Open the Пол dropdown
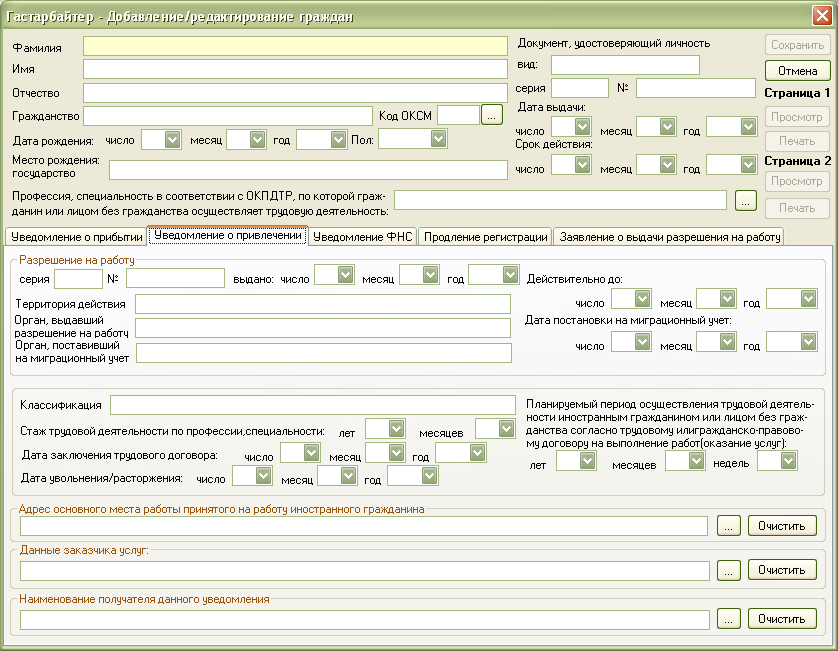 point(438,139)
